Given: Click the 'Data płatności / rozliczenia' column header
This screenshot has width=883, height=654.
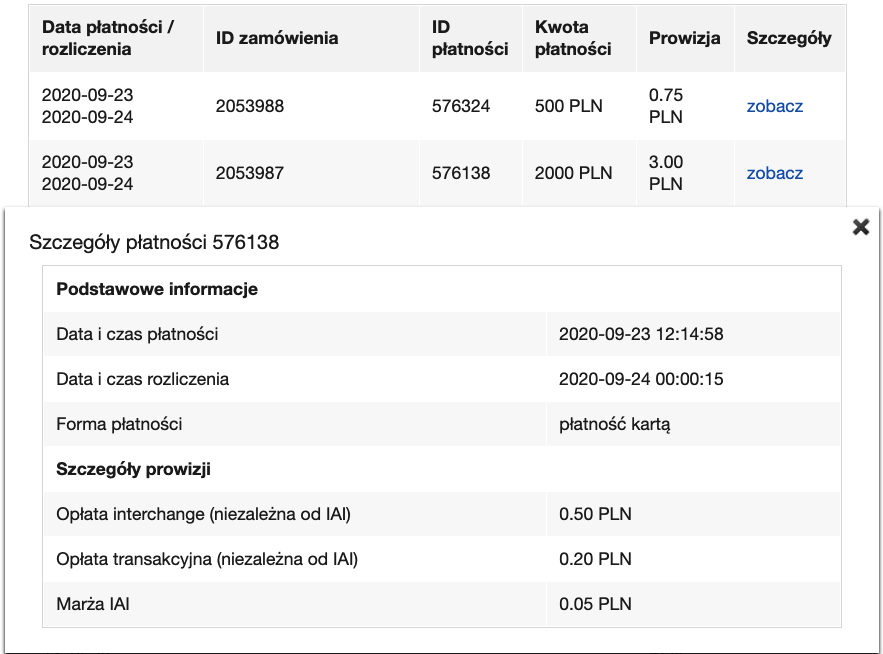Looking at the screenshot, I should click(108, 38).
